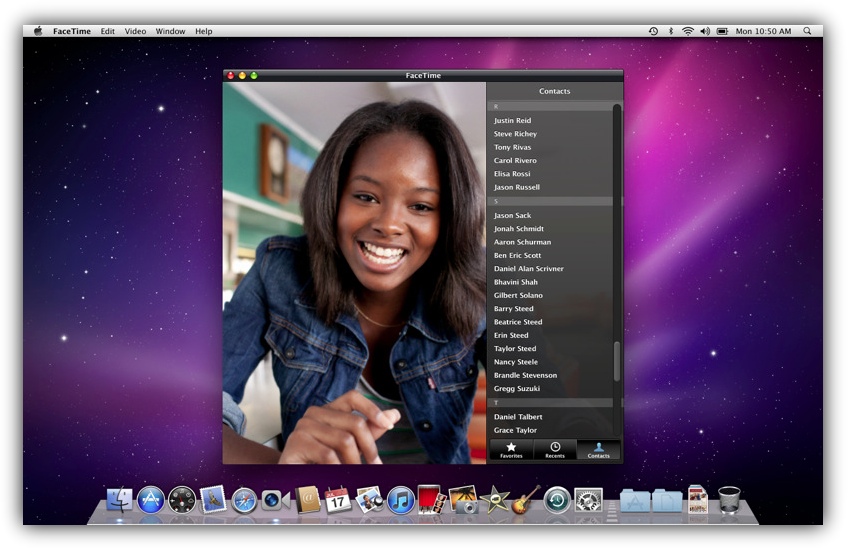848x548 pixels.
Task: Open Dashboard from the Dock
Action: point(182,500)
